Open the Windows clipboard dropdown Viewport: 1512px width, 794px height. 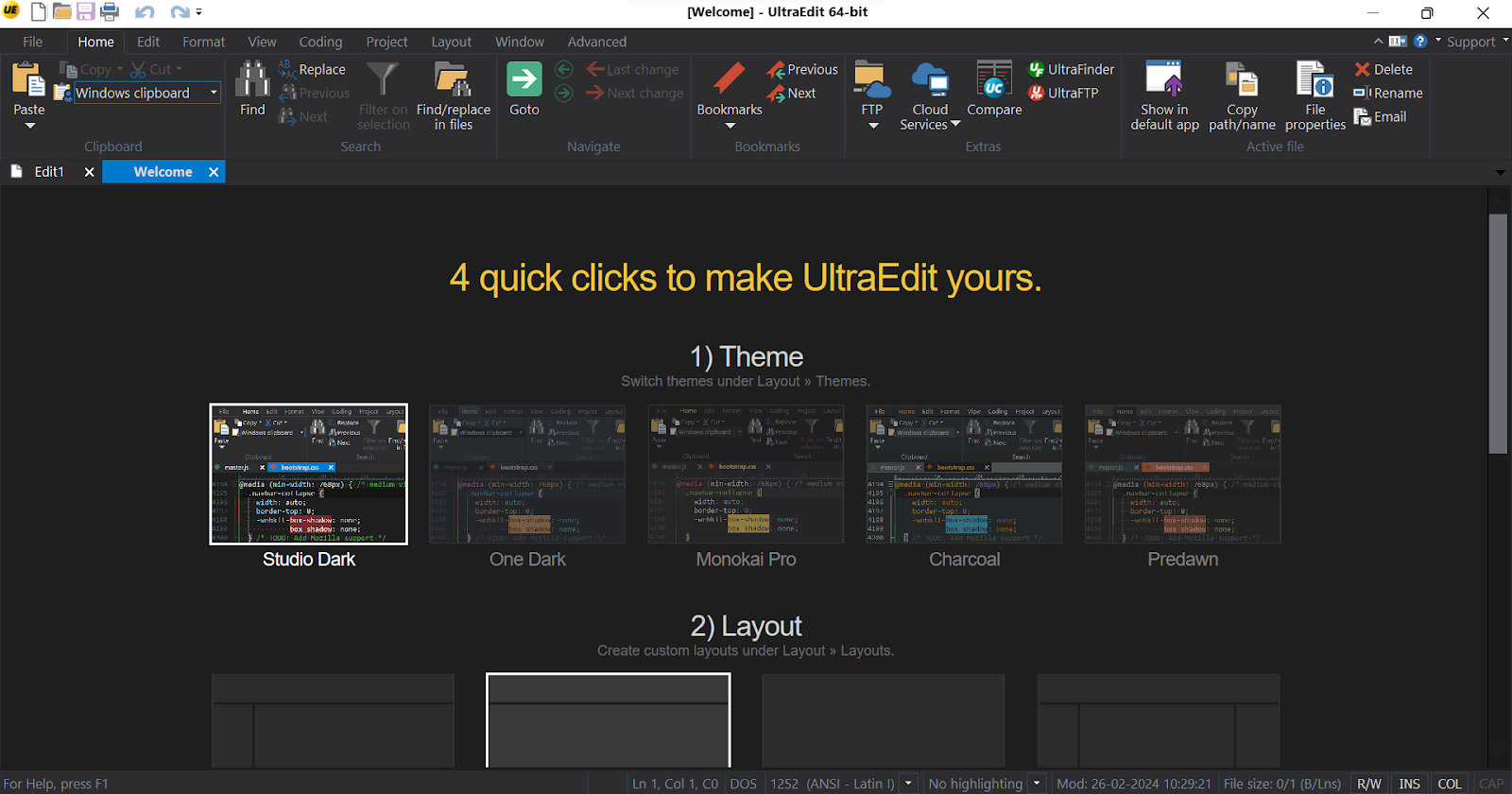(214, 93)
